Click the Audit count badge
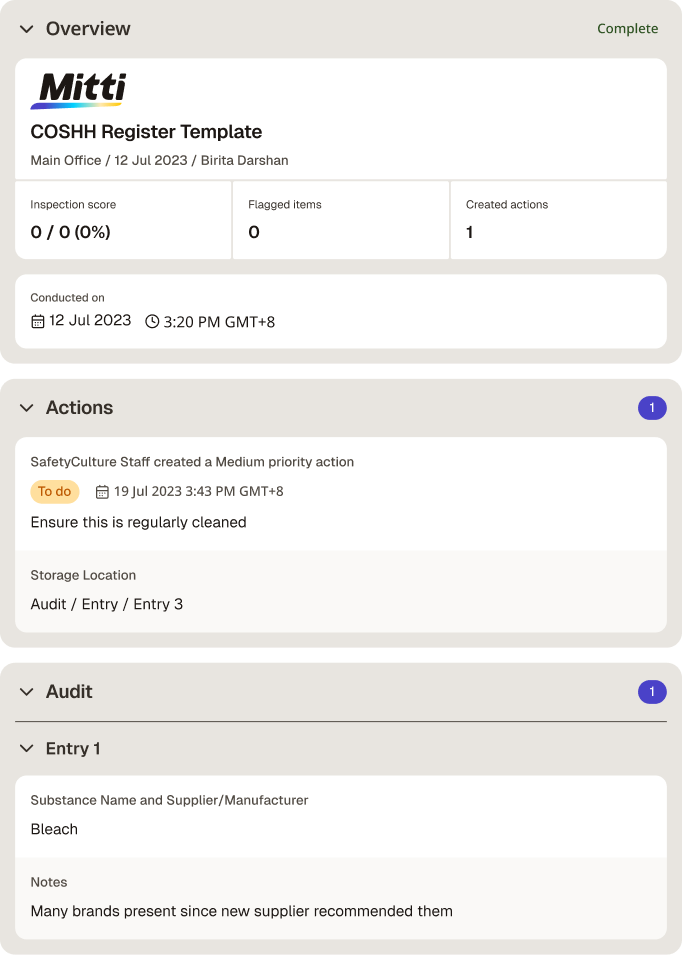This screenshot has height=955, width=682. pyautogui.click(x=652, y=691)
